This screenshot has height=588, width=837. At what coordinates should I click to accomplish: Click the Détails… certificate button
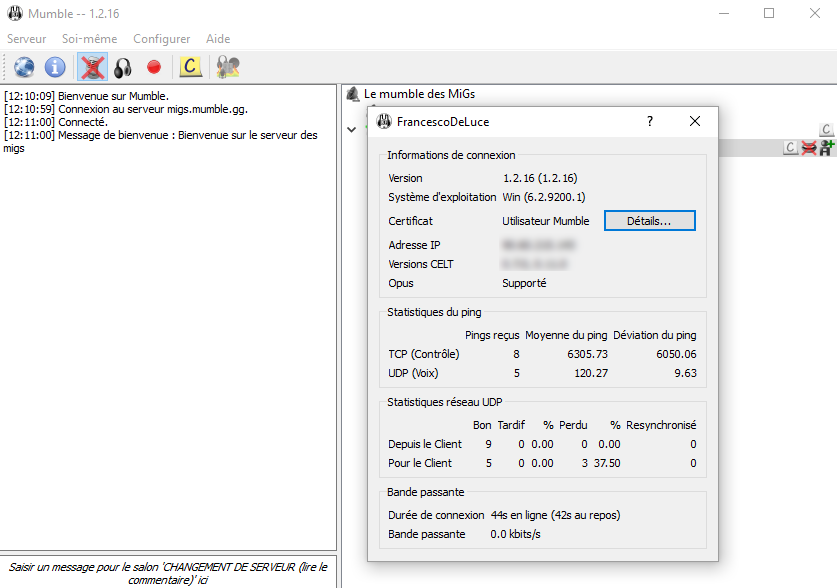click(x=649, y=221)
